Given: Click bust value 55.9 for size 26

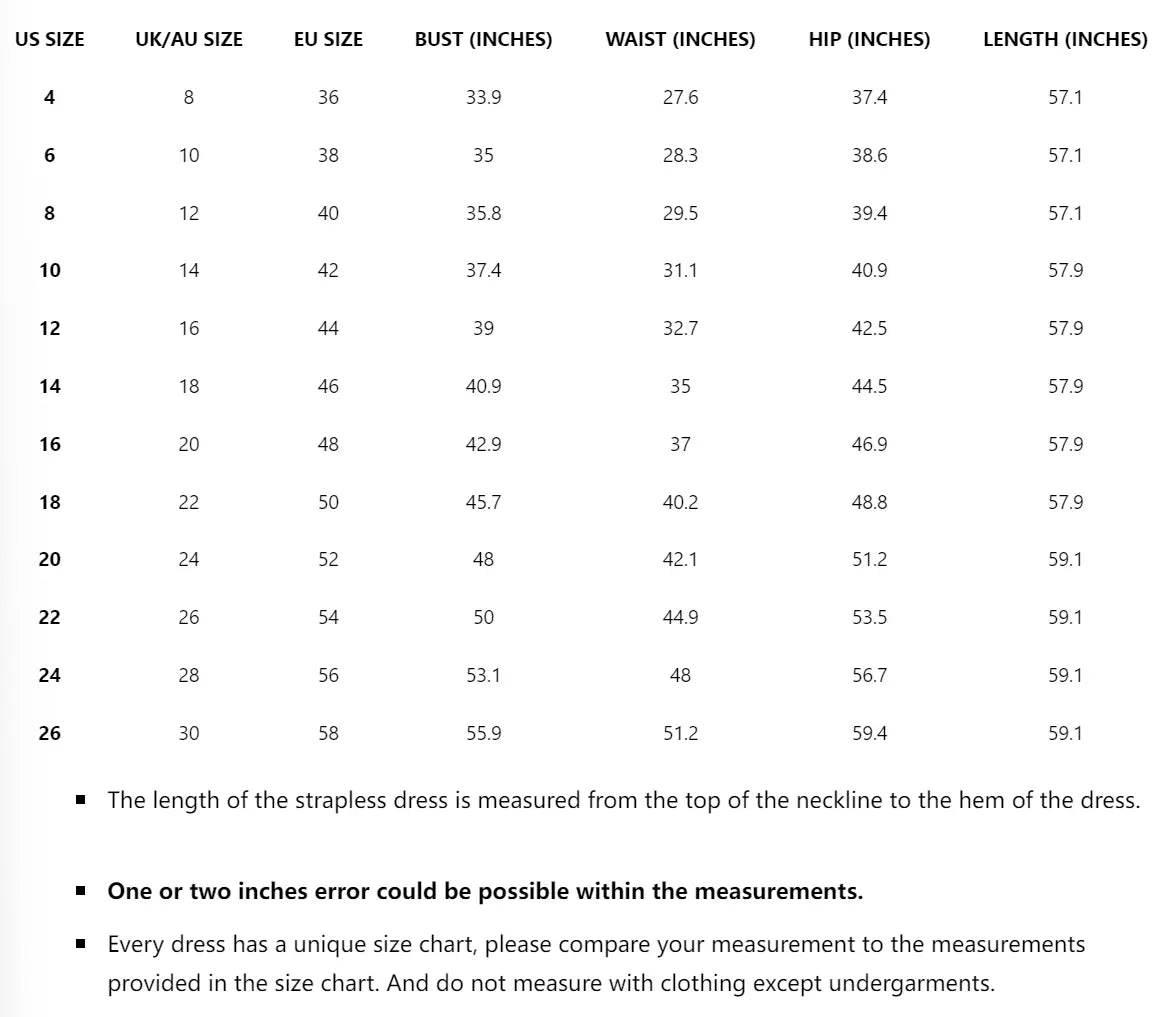Looking at the screenshot, I should [483, 733].
